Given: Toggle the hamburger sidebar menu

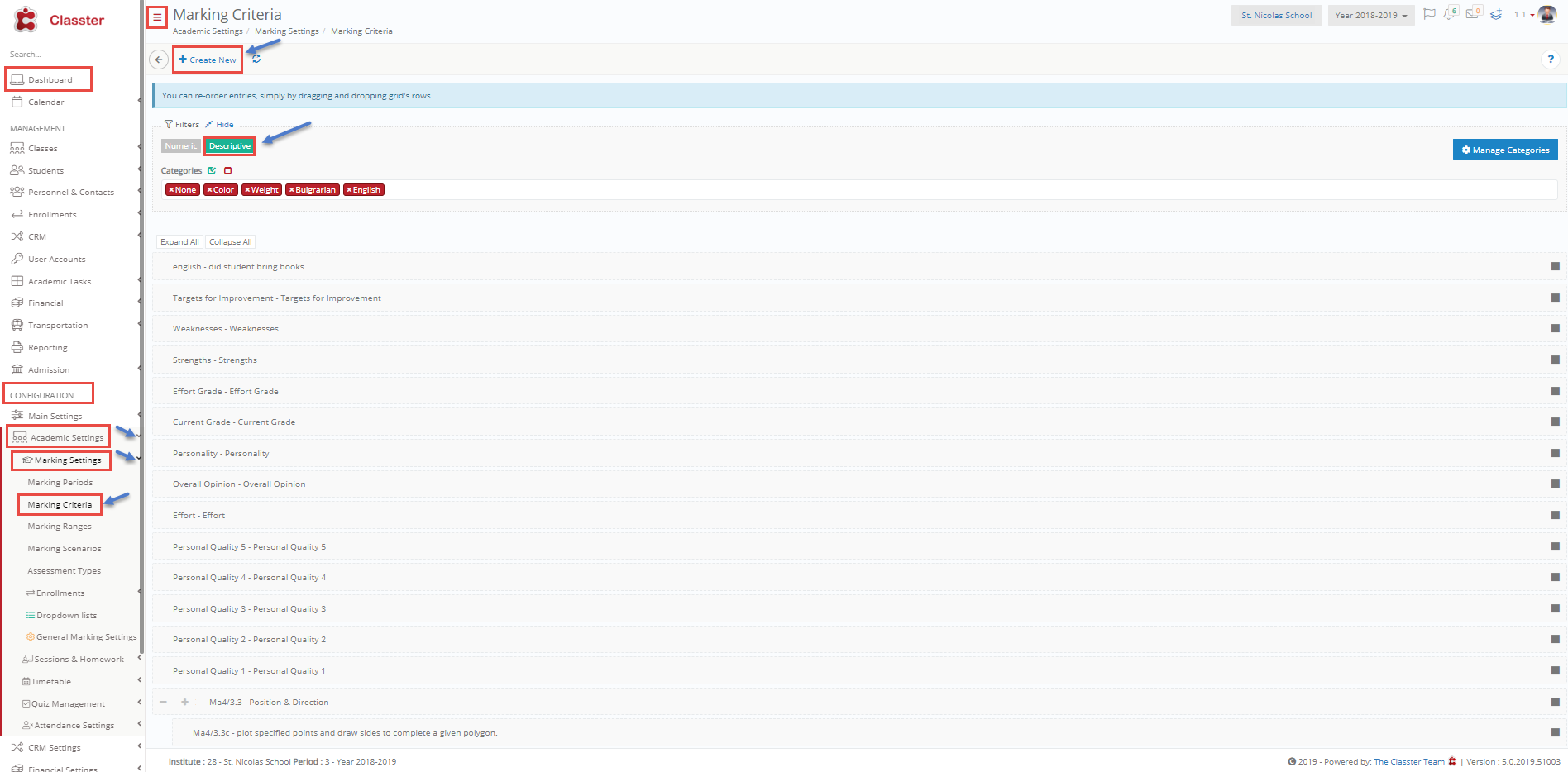Looking at the screenshot, I should [157, 17].
